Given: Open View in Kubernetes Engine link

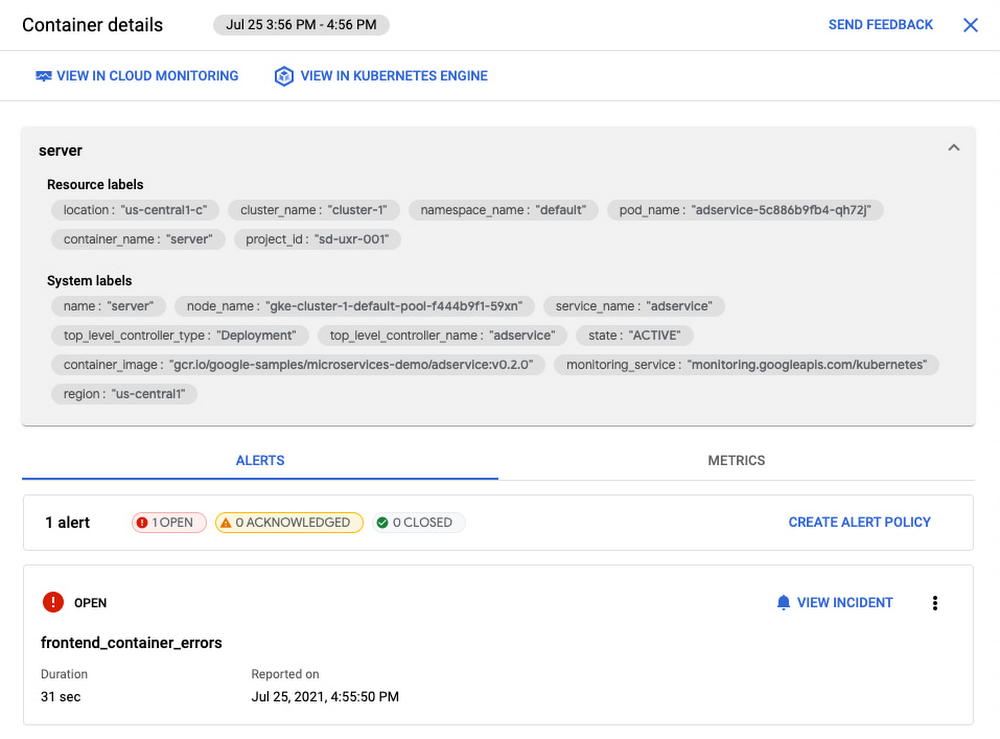Looking at the screenshot, I should (381, 76).
